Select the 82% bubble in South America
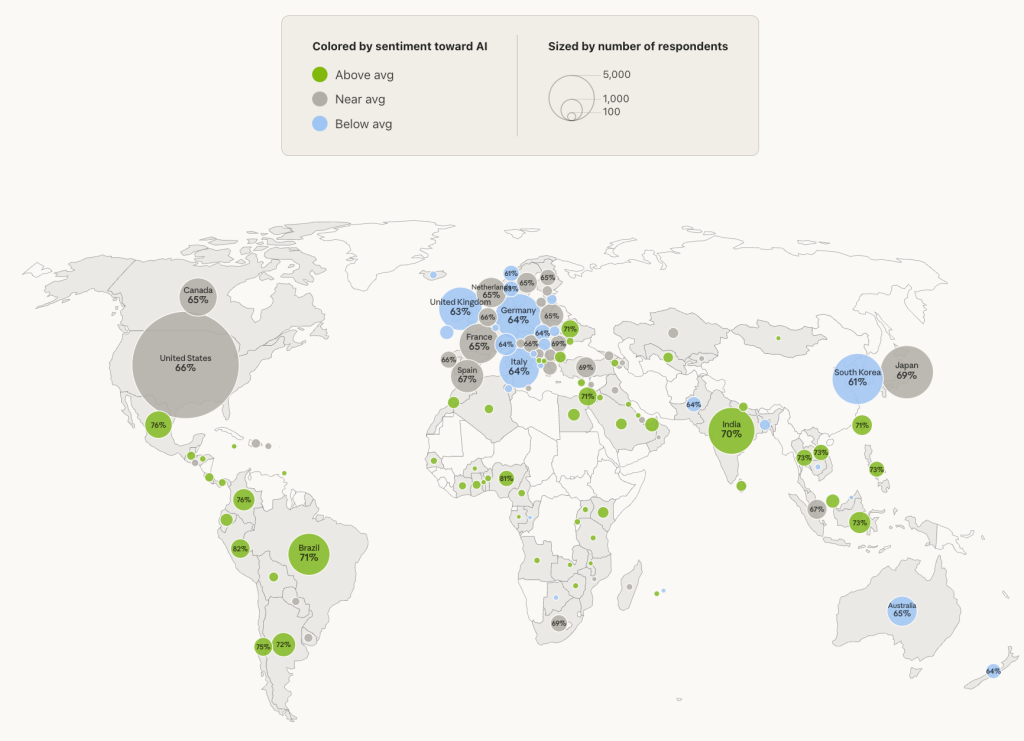The image size is (1024, 741). coord(240,548)
